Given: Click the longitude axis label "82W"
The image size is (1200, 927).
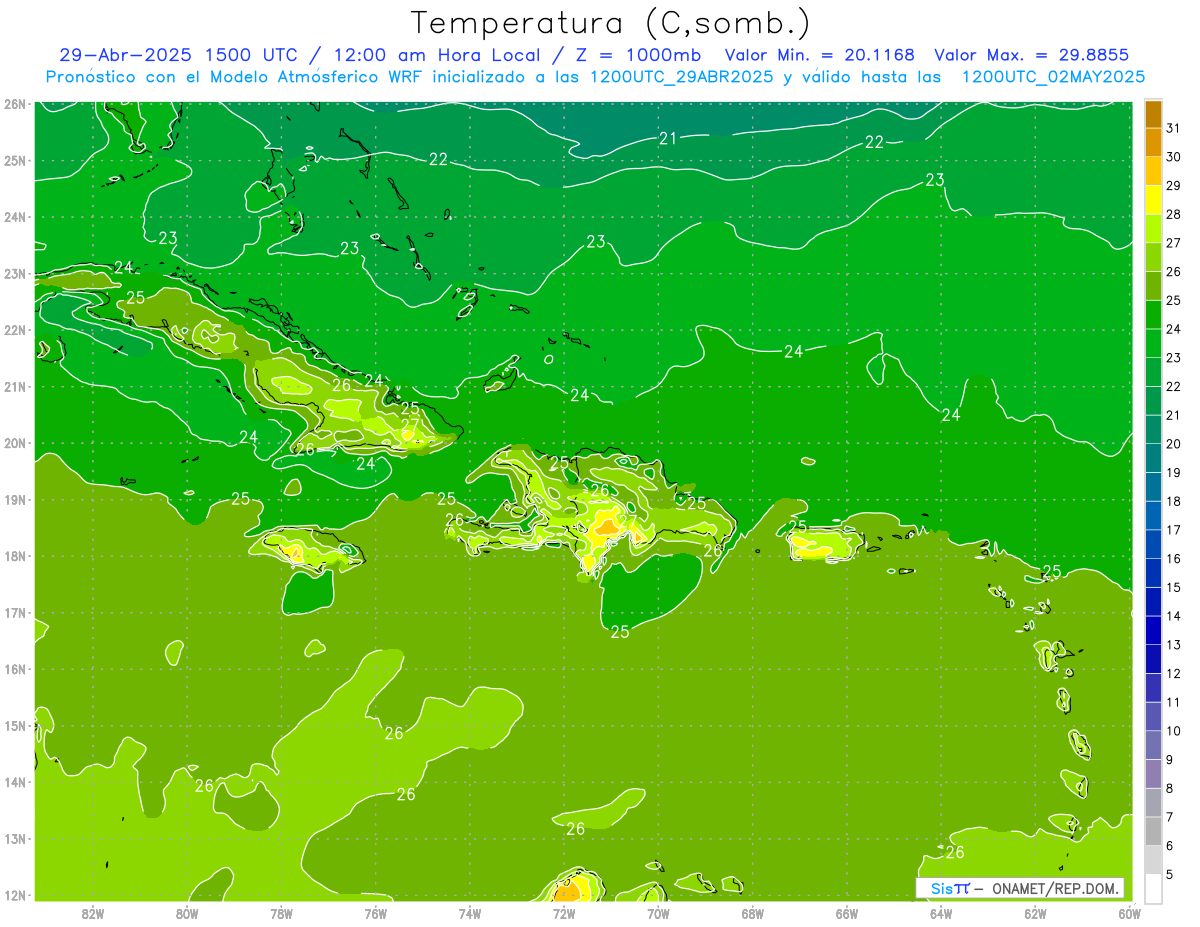Looking at the screenshot, I should (93, 913).
